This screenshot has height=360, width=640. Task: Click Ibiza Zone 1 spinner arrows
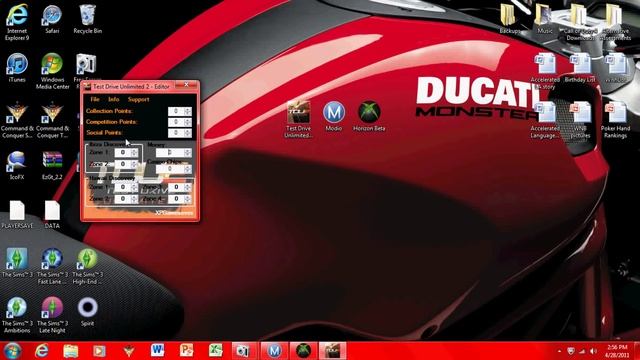coord(134,152)
